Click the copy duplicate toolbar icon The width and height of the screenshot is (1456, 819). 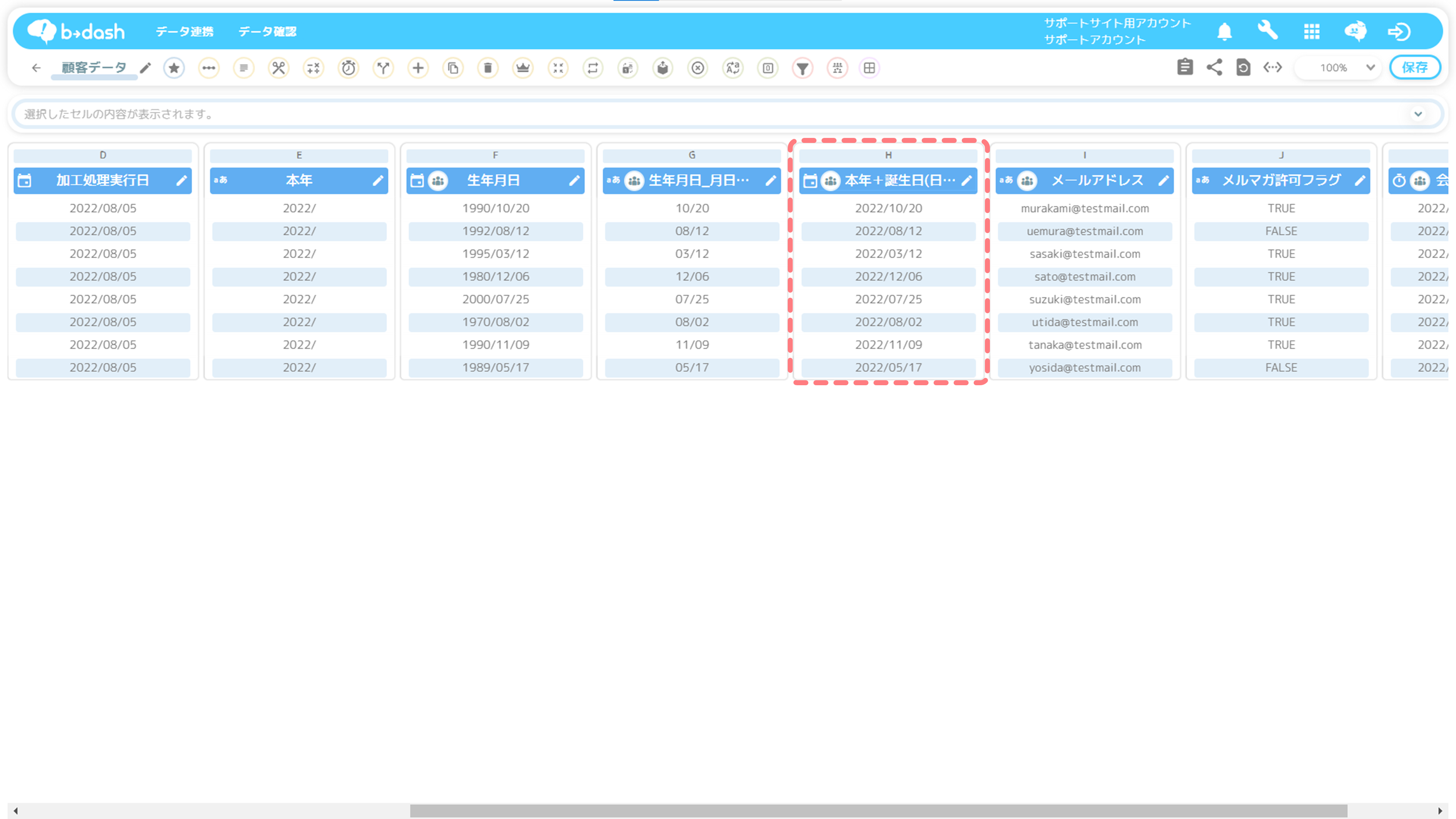pyautogui.click(x=453, y=68)
